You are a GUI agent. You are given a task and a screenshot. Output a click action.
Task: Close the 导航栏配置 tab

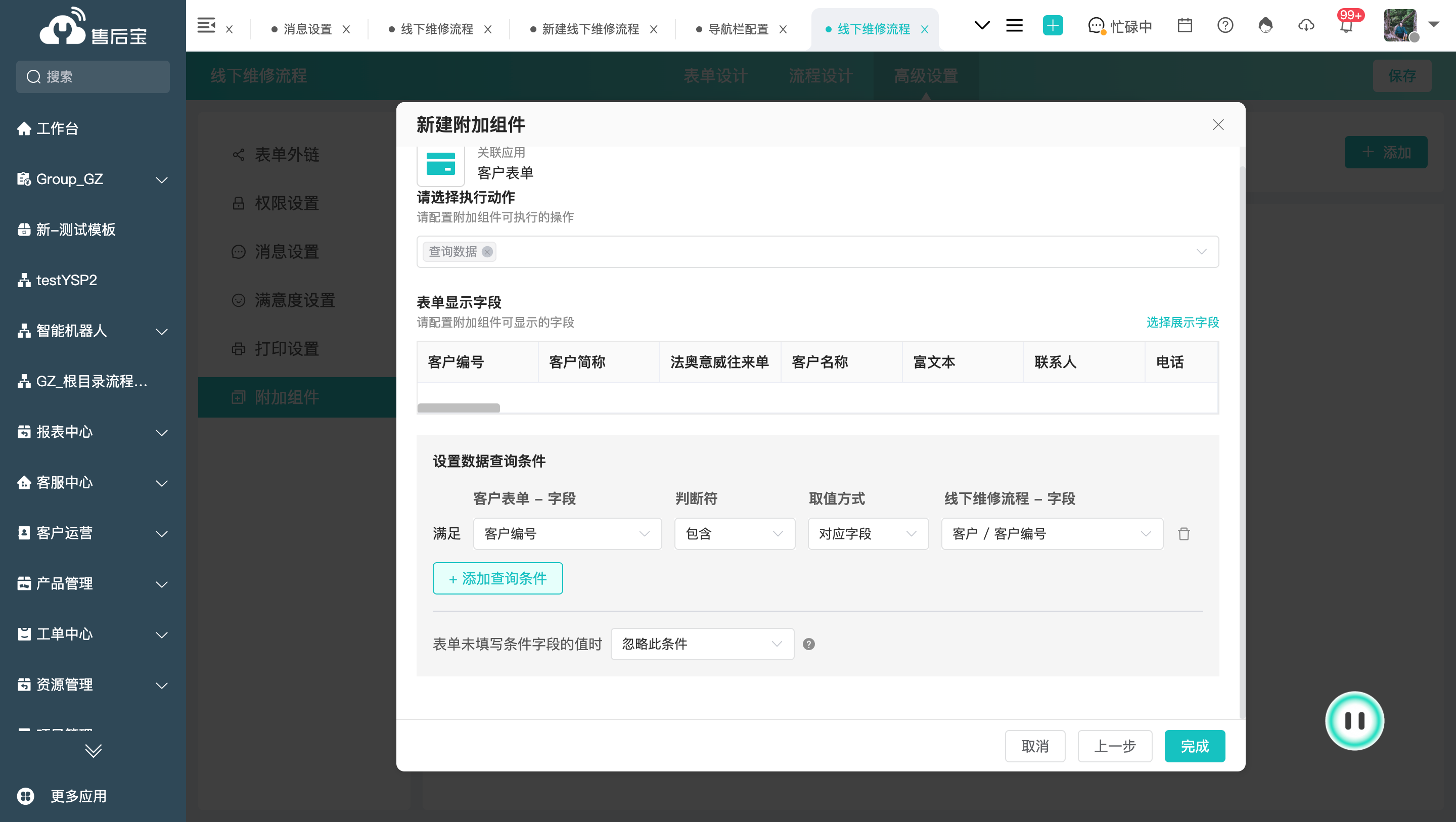784,29
